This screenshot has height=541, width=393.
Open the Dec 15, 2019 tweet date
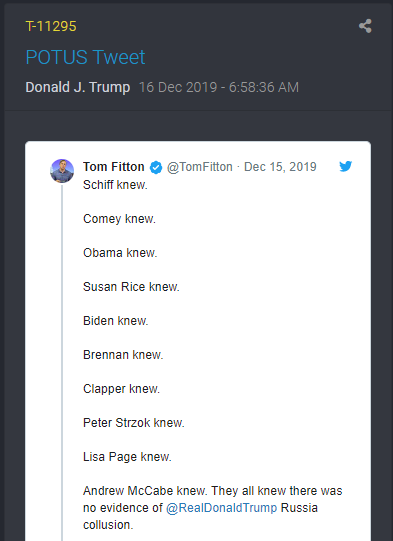[x=280, y=167]
